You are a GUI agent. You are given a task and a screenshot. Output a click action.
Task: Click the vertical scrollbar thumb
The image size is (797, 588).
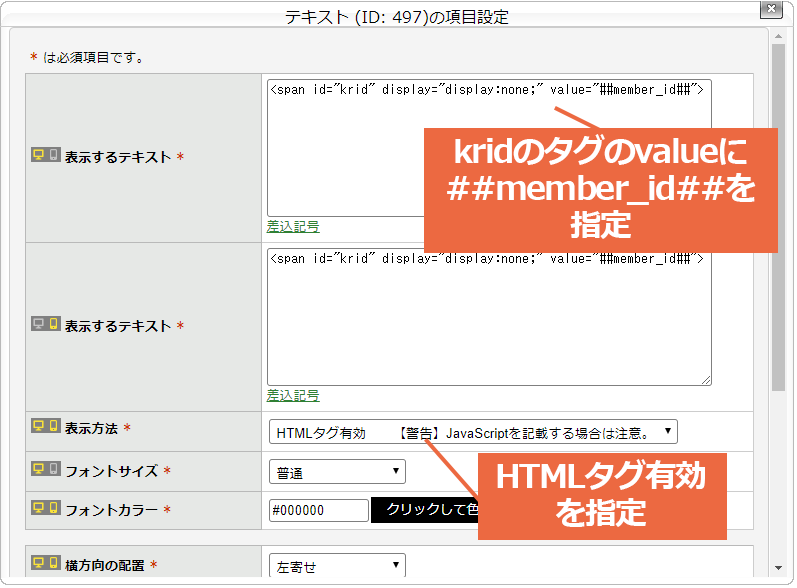[778, 218]
